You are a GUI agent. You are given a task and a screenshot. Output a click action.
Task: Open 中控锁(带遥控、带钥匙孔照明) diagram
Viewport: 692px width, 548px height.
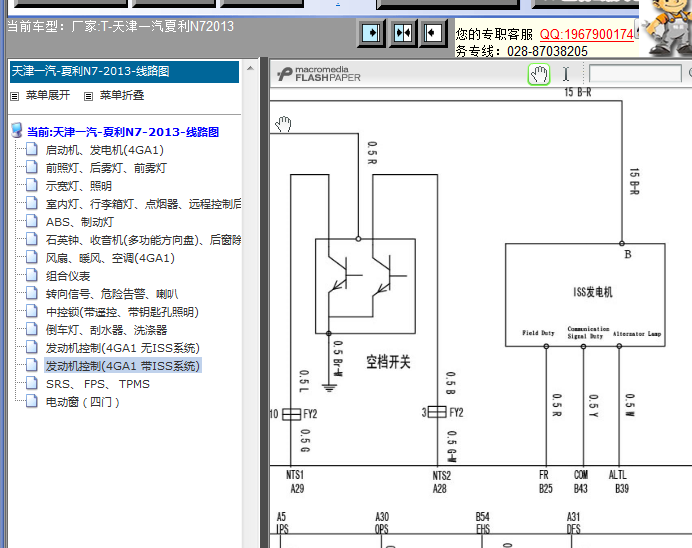[x=122, y=312]
